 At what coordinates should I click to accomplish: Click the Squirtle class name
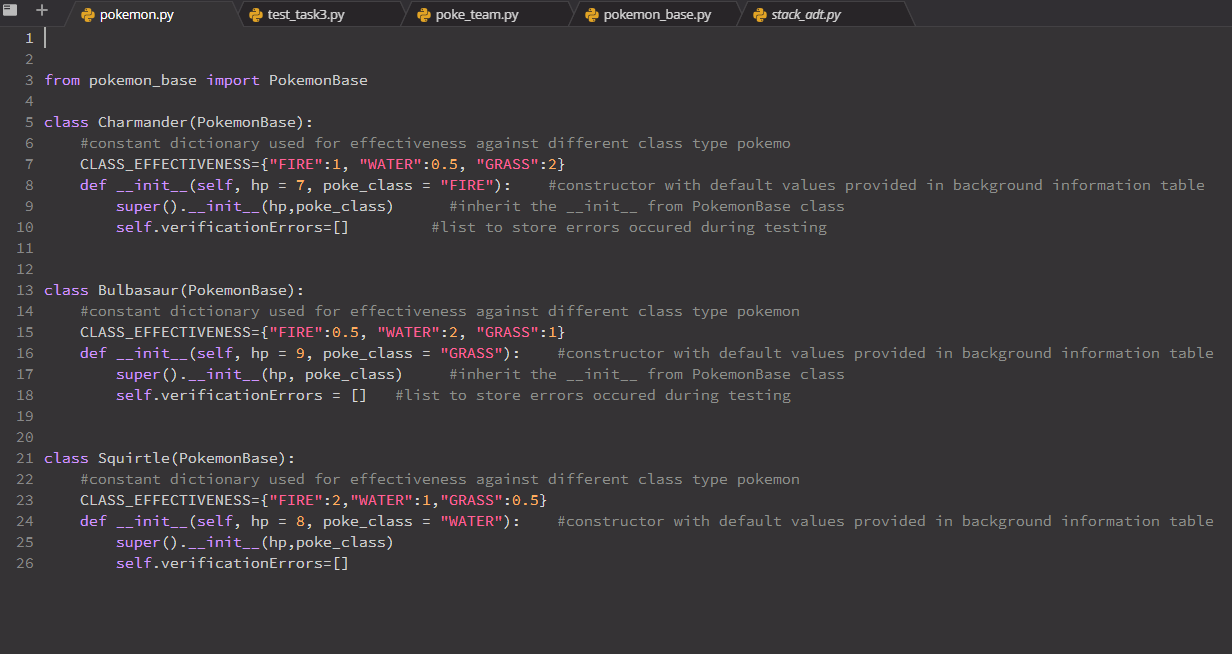click(134, 458)
